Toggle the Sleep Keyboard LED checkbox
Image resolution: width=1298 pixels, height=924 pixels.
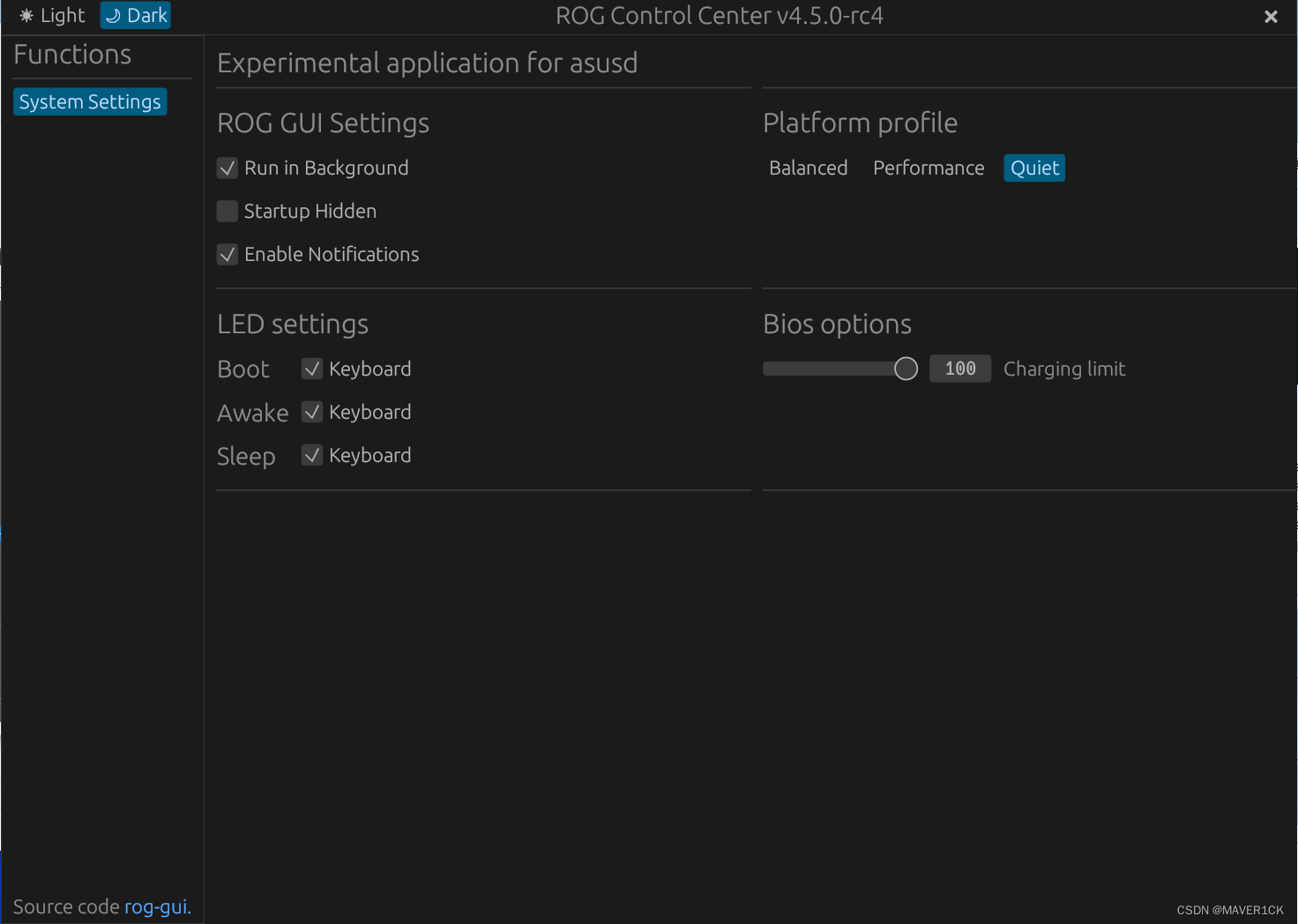pos(312,456)
